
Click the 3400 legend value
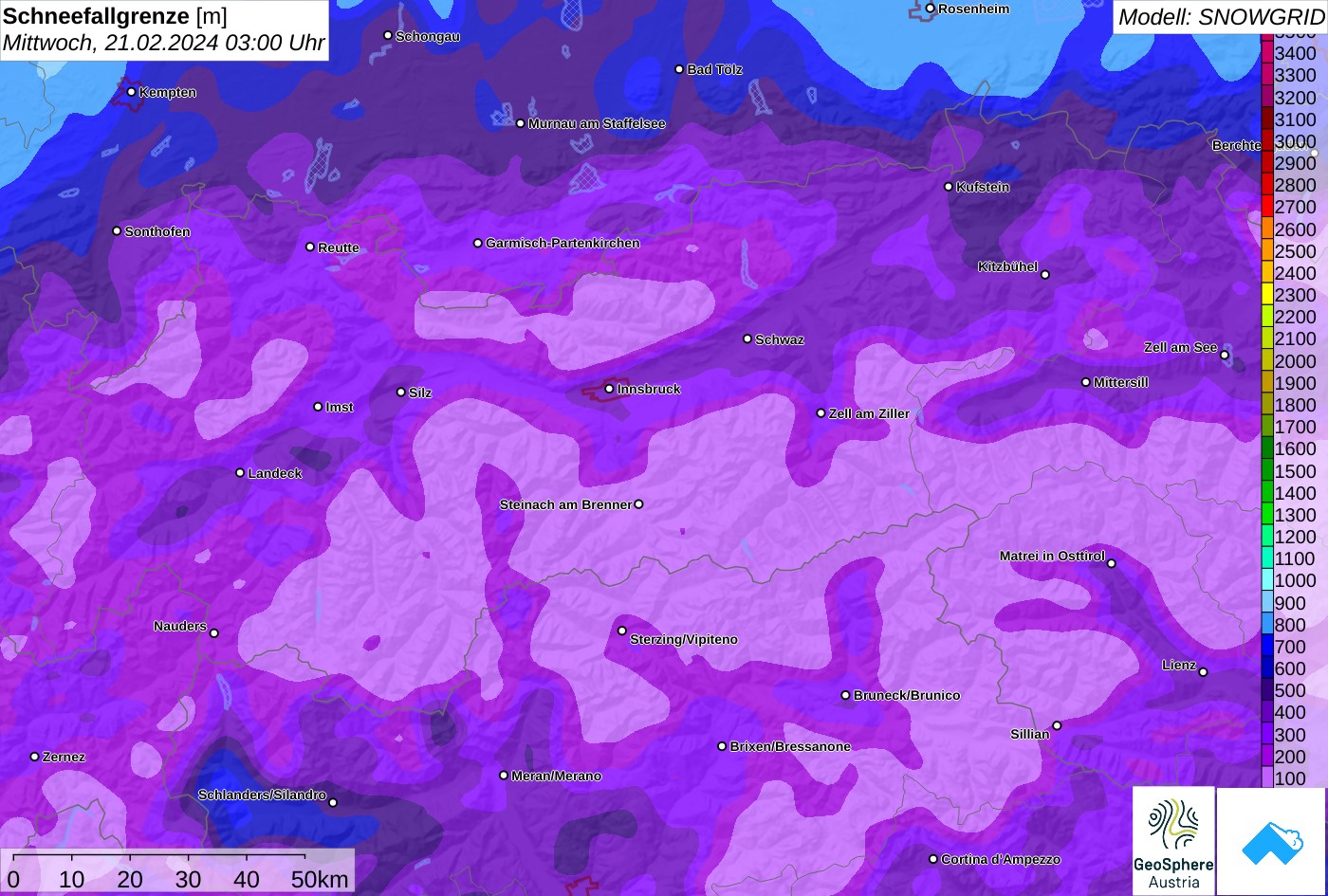point(1295,54)
